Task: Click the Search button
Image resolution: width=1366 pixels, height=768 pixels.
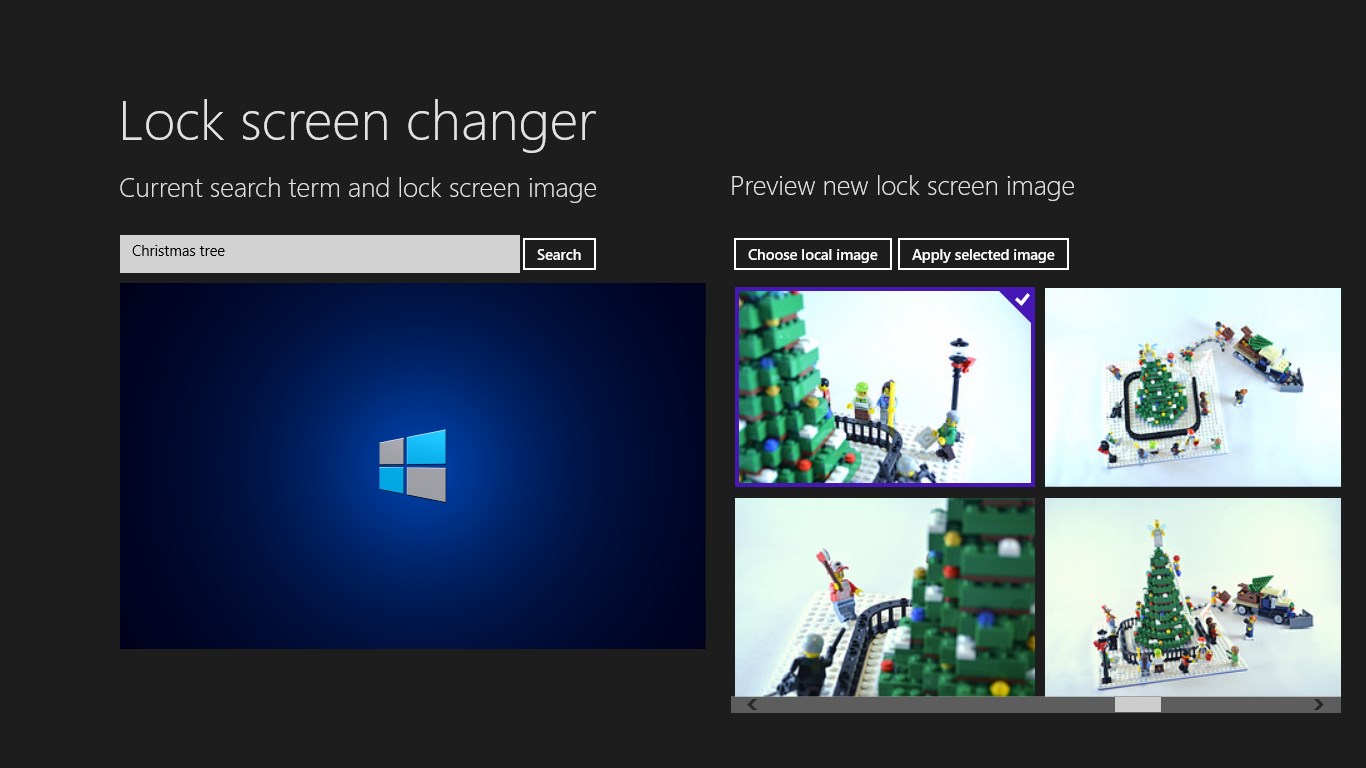Action: pos(559,254)
